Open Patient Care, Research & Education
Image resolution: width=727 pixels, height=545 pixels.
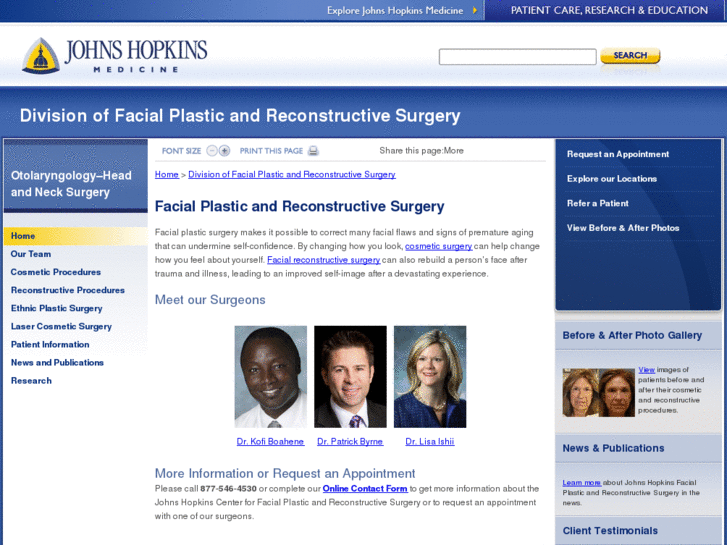[x=609, y=10]
